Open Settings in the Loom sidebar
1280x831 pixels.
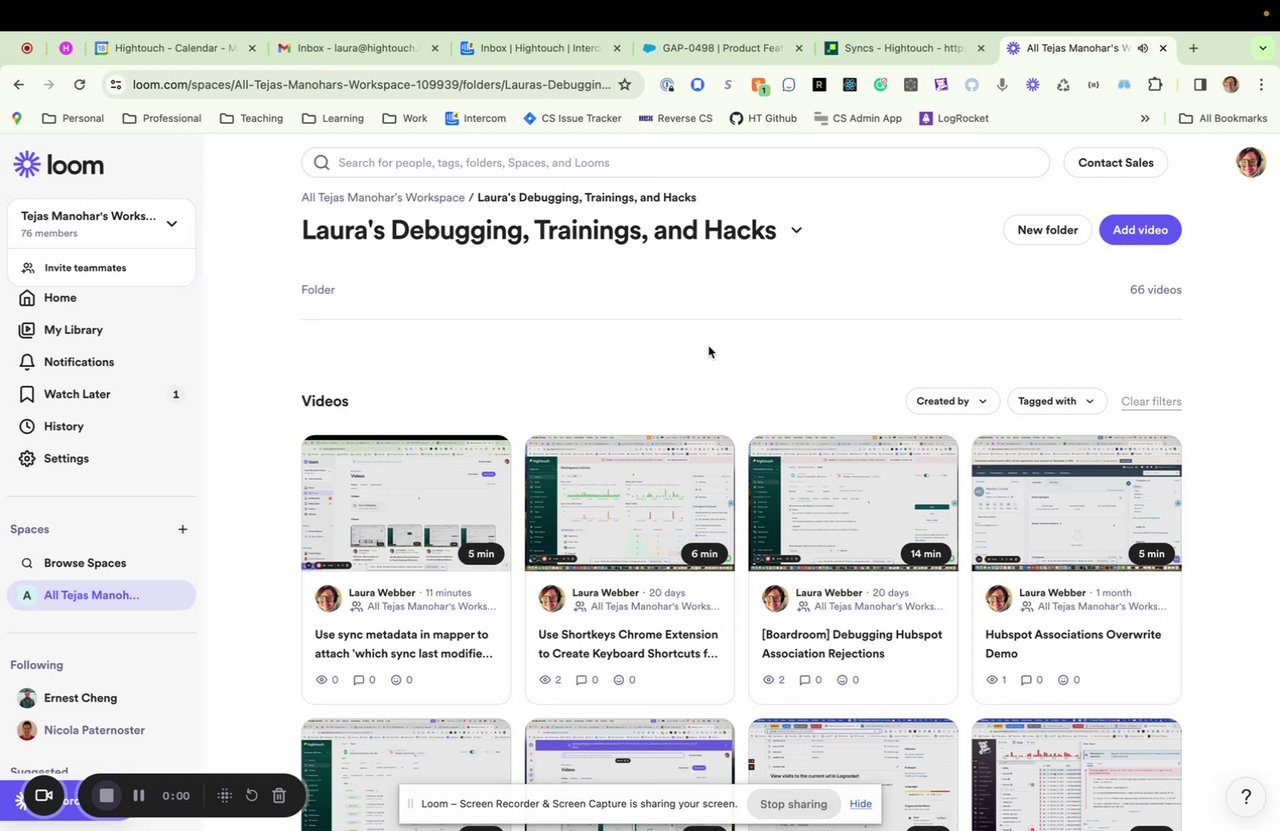click(x=66, y=458)
